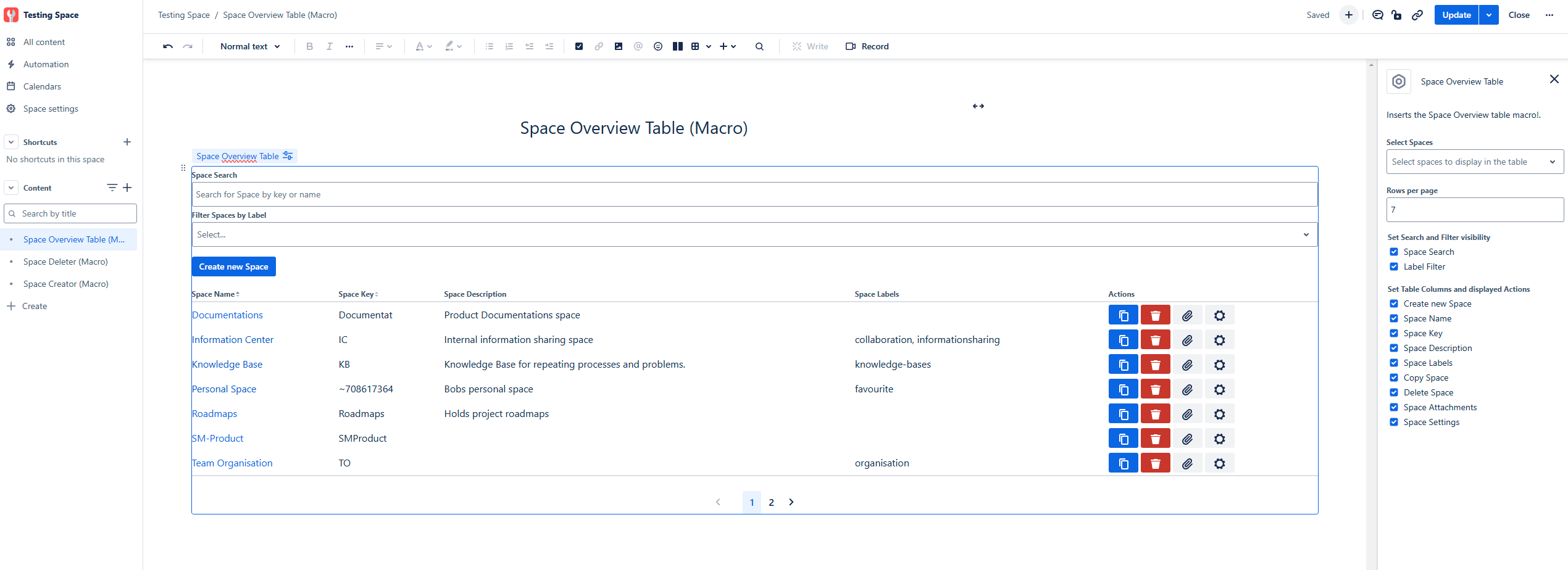Uncheck the Space Search visibility checkbox
The image size is (1568, 570).
[1394, 252]
